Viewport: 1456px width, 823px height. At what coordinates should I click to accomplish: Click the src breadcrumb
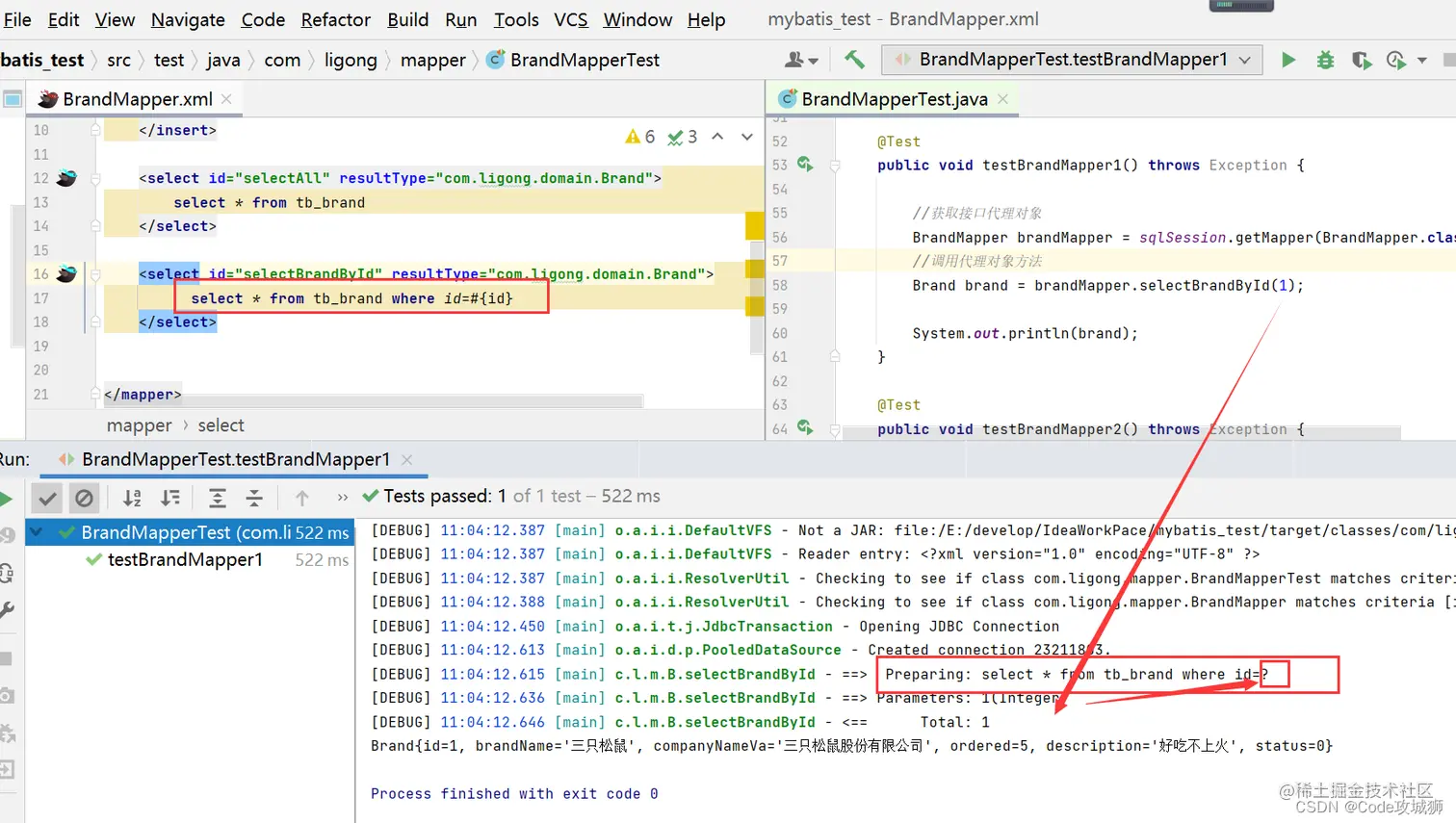118,60
